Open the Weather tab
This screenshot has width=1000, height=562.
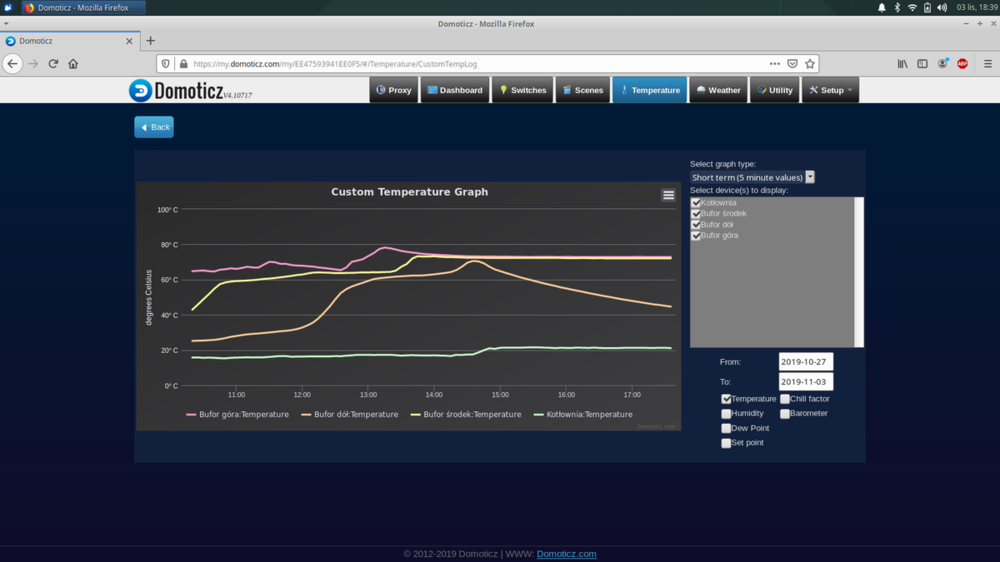[718, 90]
